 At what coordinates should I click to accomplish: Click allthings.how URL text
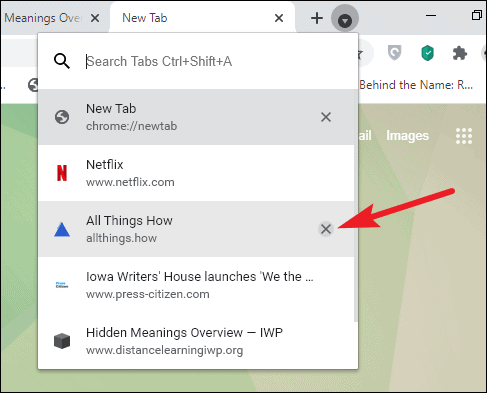click(121, 238)
